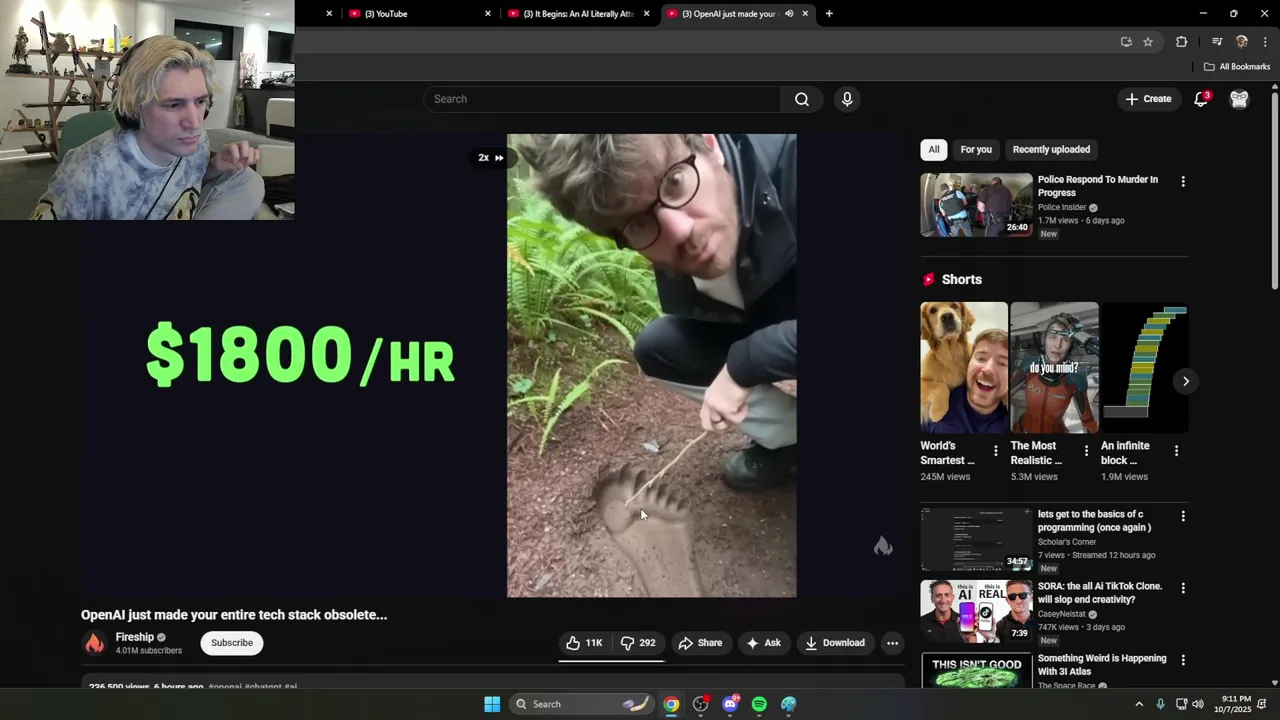The image size is (1280, 720).
Task: Open World's Smartest Short thumbnail
Action: coord(964,368)
